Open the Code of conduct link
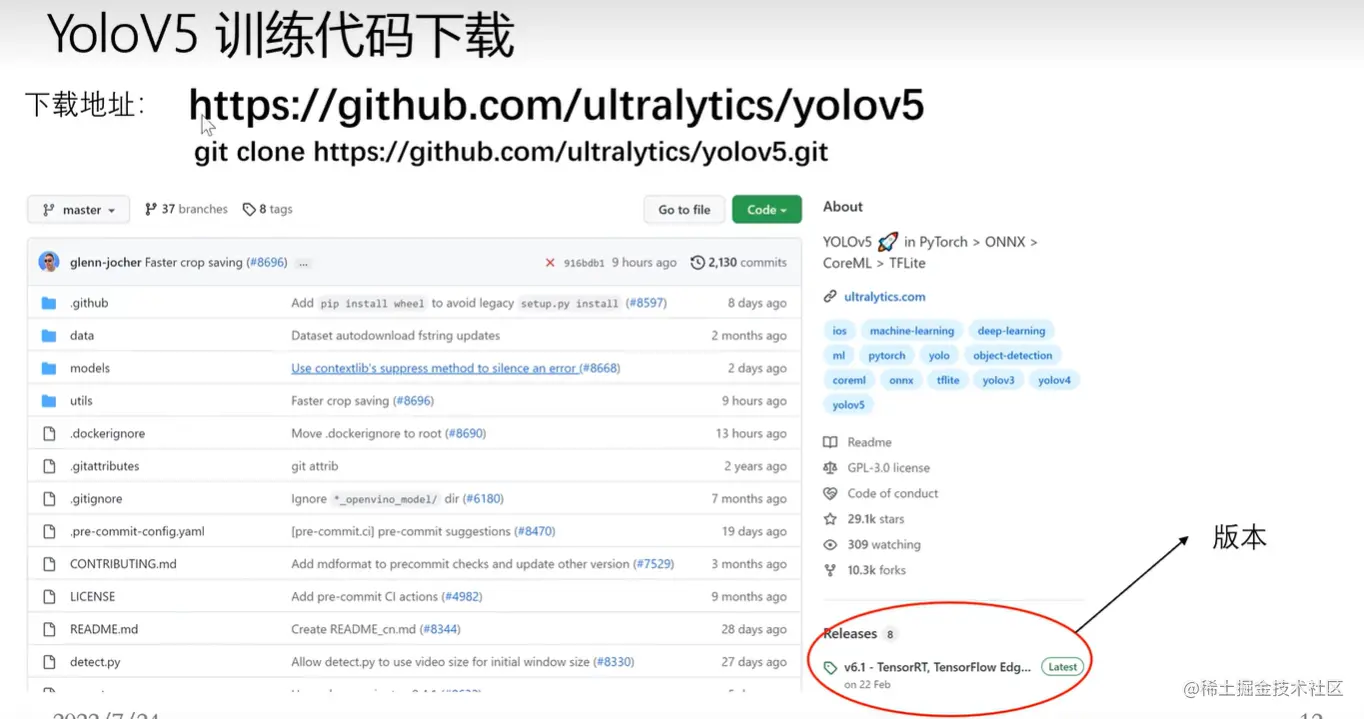Viewport: 1364px width, 719px height. (x=893, y=494)
